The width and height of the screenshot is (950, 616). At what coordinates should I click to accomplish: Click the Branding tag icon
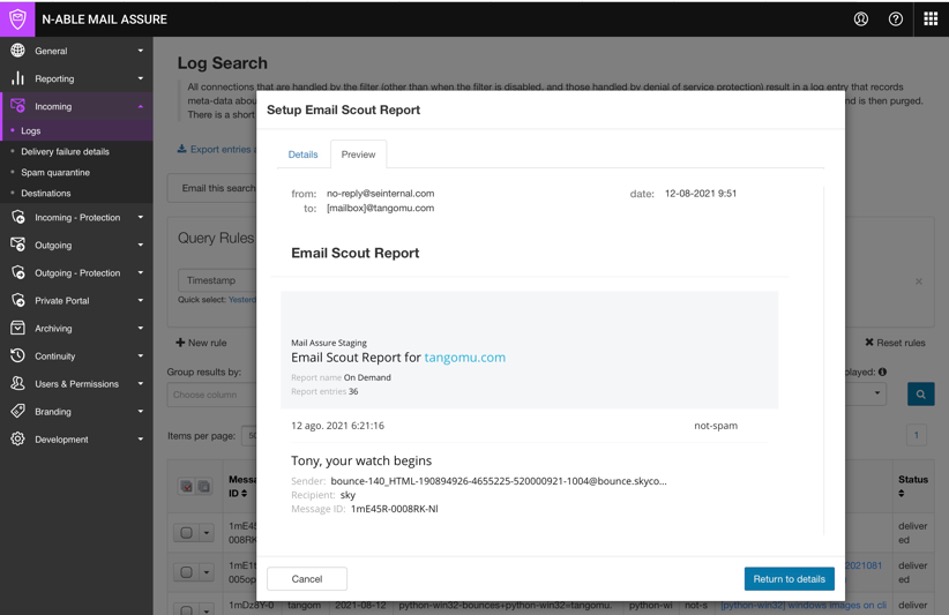pos(18,411)
